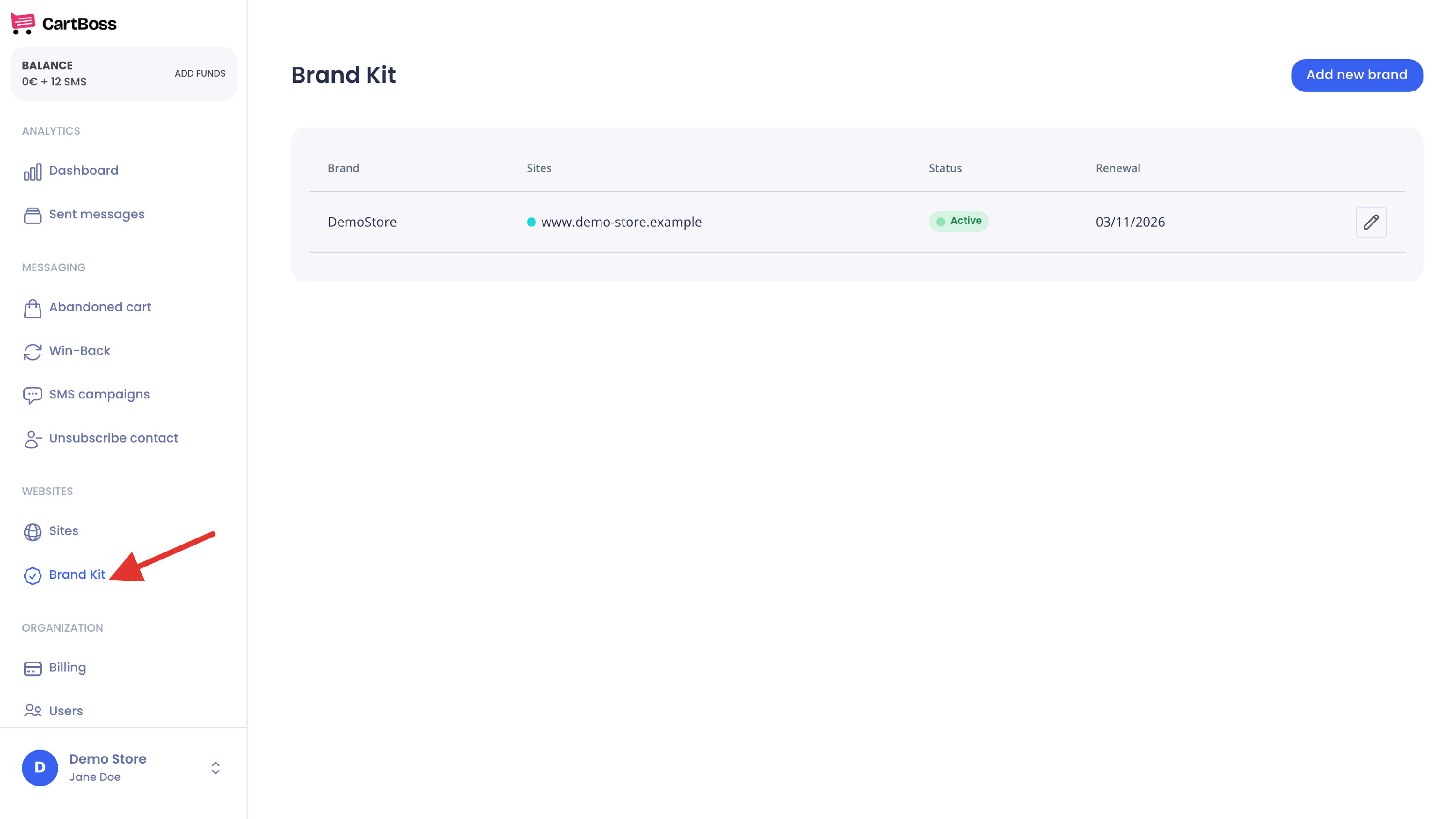The height and width of the screenshot is (819, 1456).
Task: Open SMS campaigns page
Action: point(99,394)
